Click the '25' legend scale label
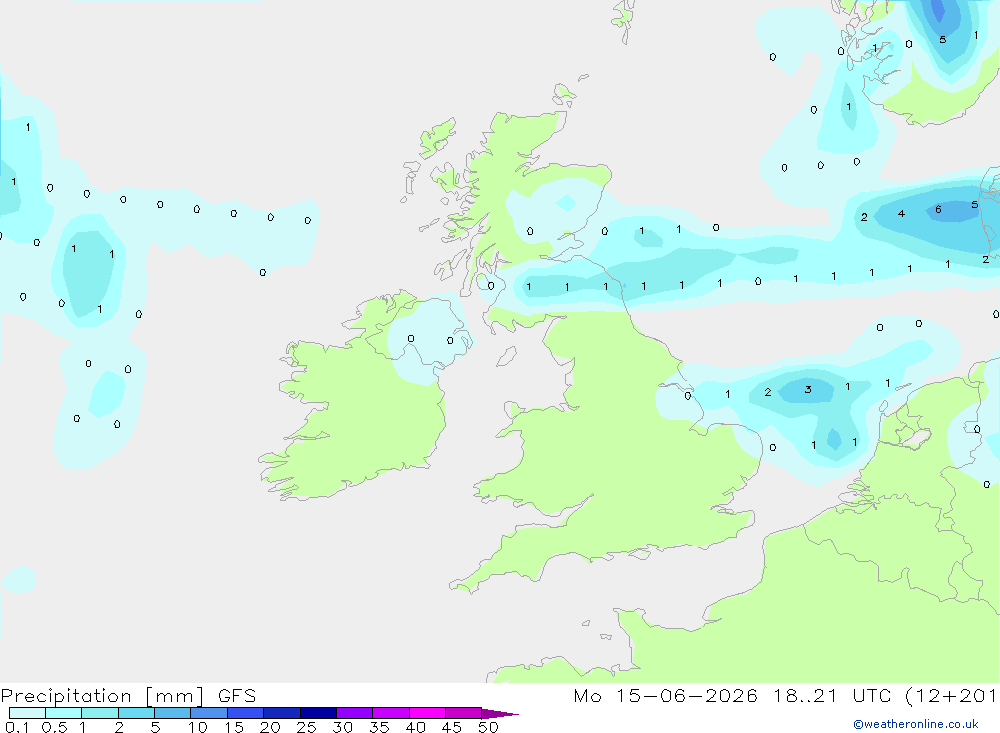Image resolution: width=1000 pixels, height=733 pixels. point(306,727)
